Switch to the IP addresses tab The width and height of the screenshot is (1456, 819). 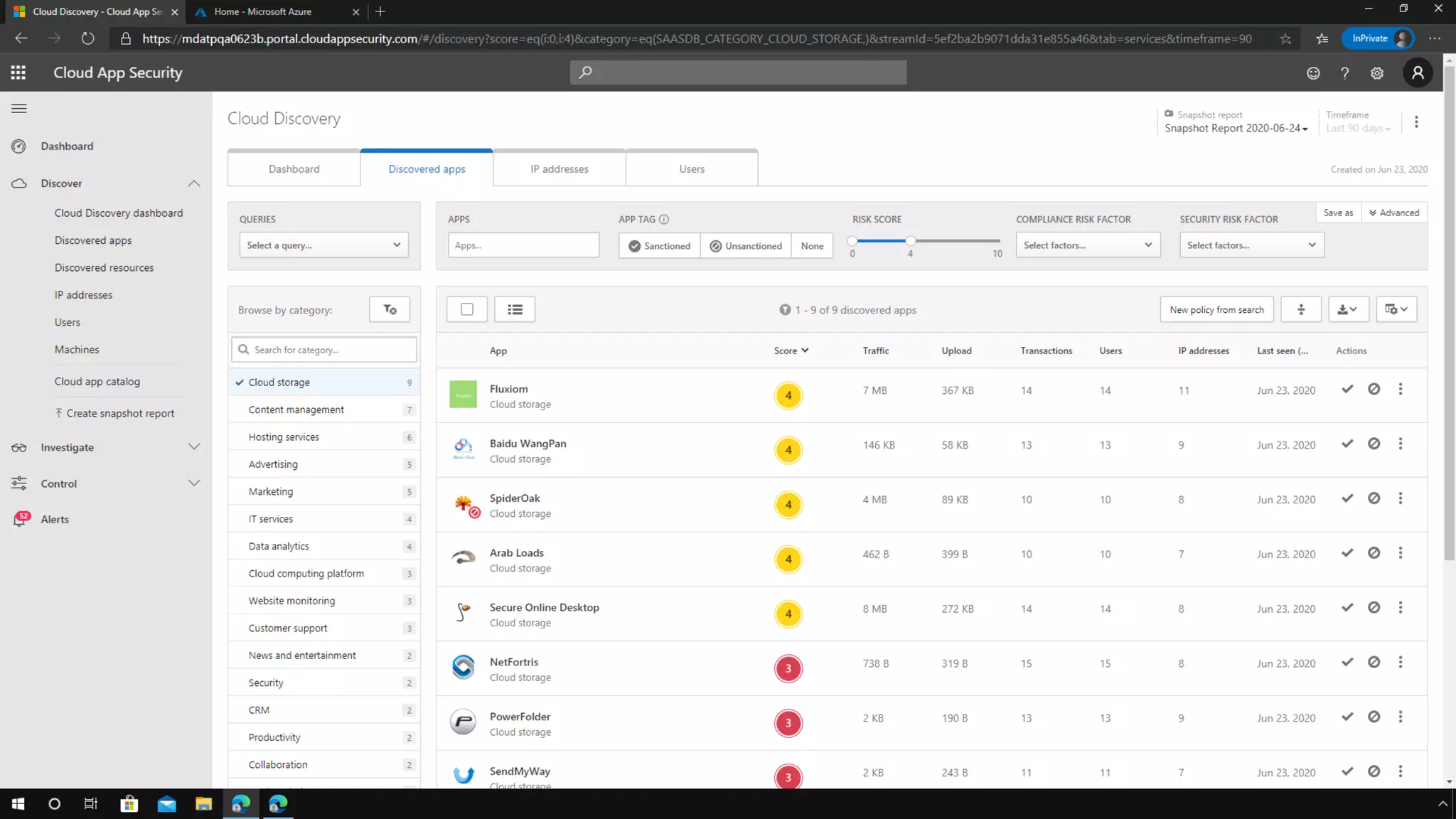click(559, 169)
